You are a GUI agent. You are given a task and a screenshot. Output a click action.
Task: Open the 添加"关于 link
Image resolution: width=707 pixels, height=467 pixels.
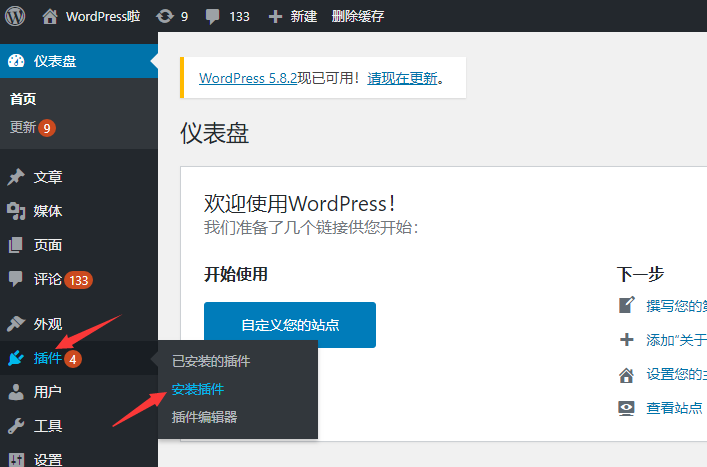point(676,340)
